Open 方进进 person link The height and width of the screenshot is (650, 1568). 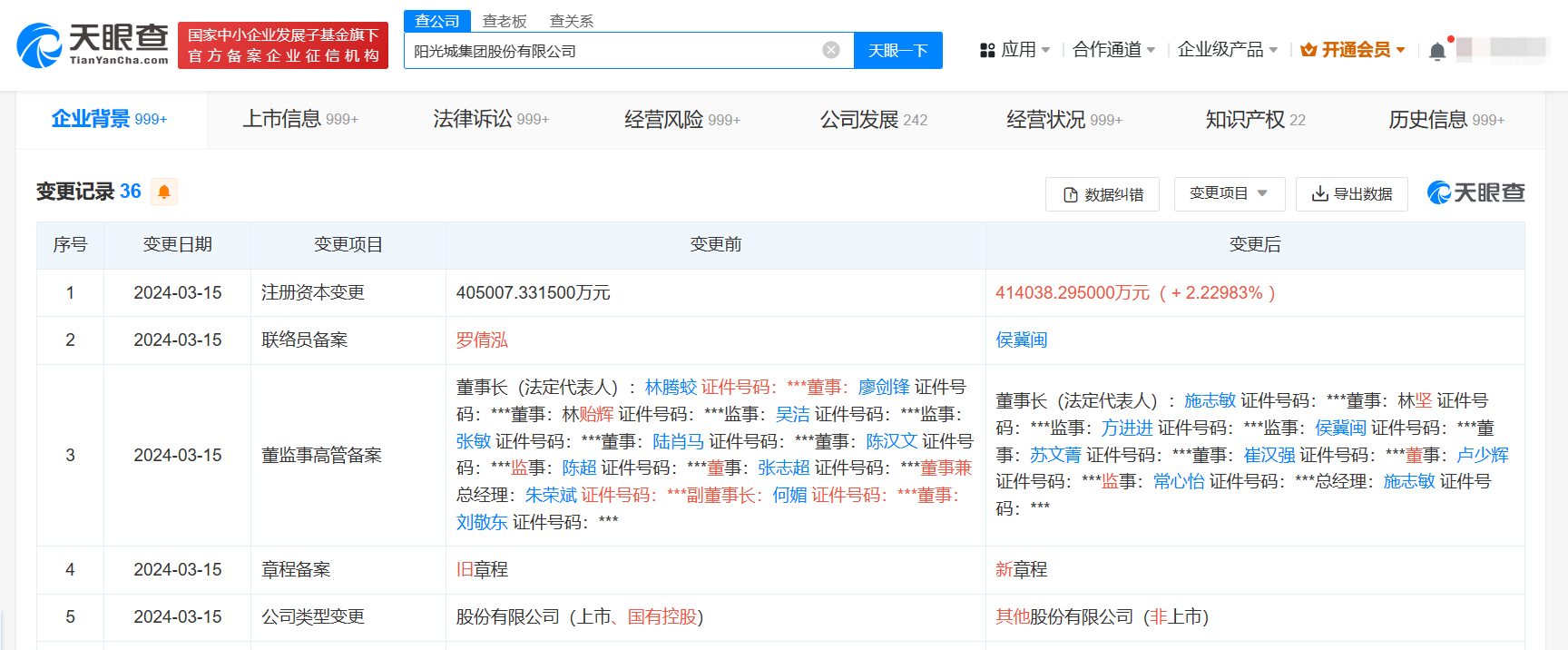pyautogui.click(x=1127, y=428)
